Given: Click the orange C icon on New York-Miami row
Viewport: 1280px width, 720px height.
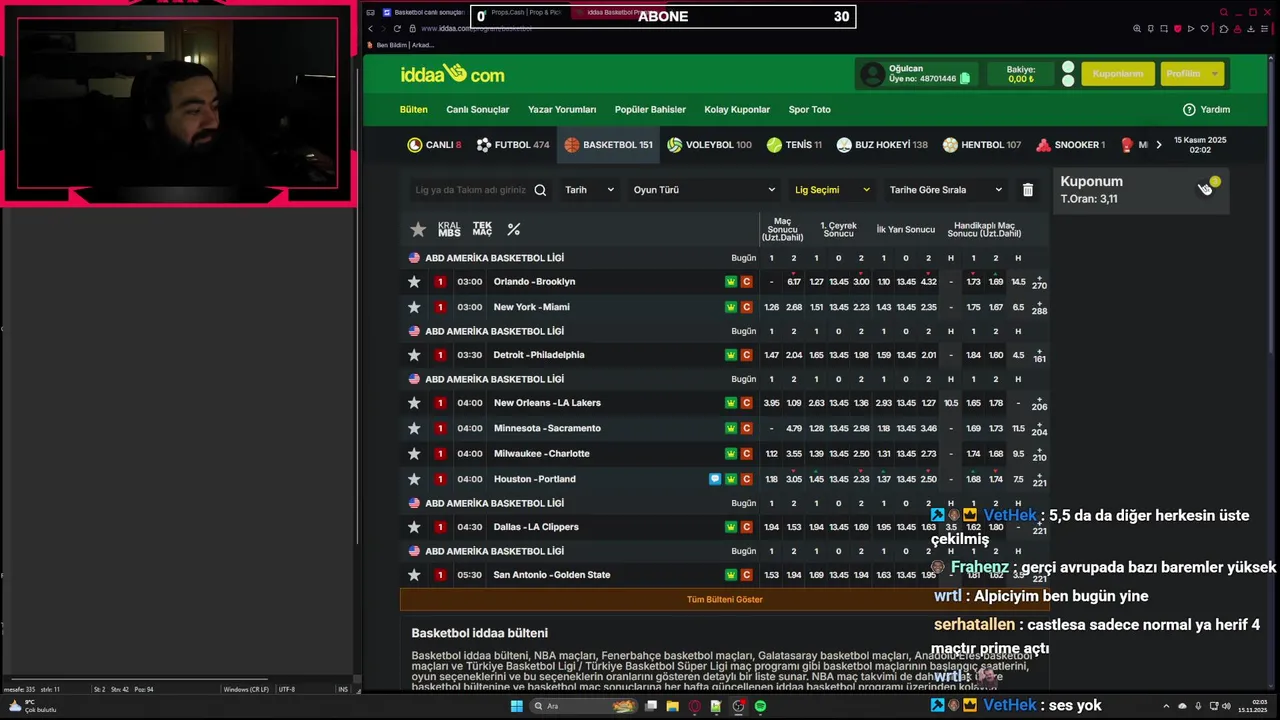Looking at the screenshot, I should pos(746,307).
